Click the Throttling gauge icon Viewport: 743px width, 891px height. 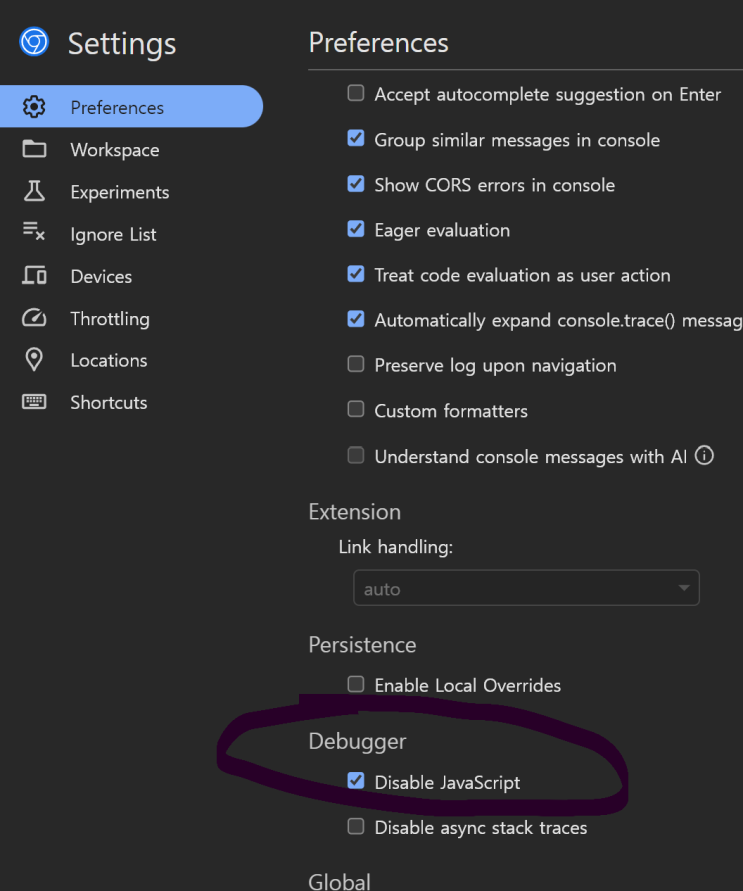coord(34,319)
